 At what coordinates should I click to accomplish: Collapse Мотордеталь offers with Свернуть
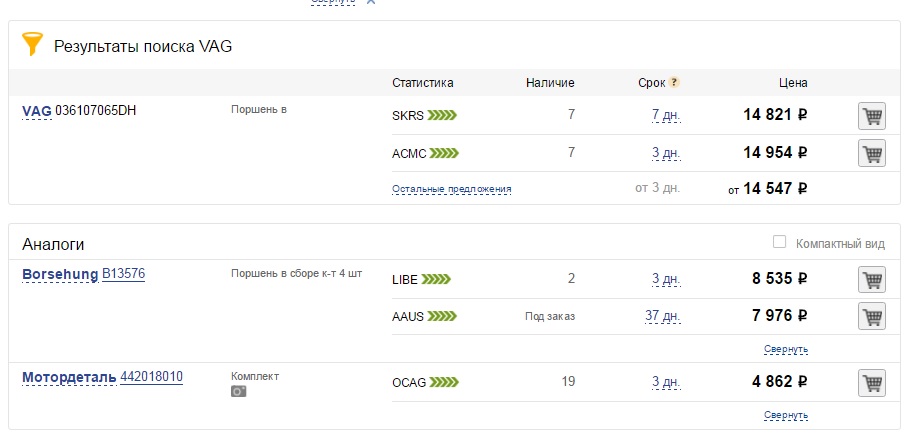[786, 415]
